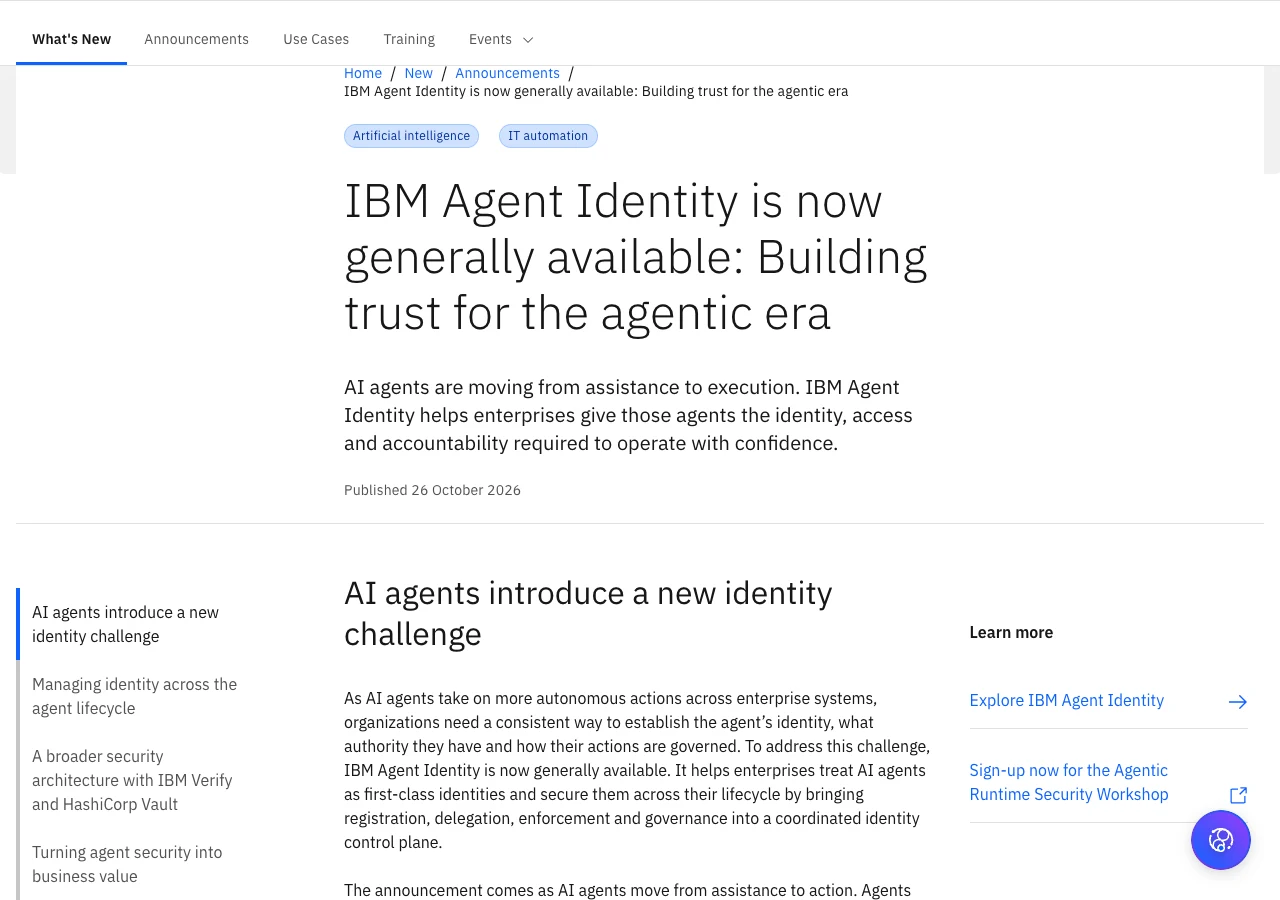Expand the Events dropdown chevron

pos(528,40)
